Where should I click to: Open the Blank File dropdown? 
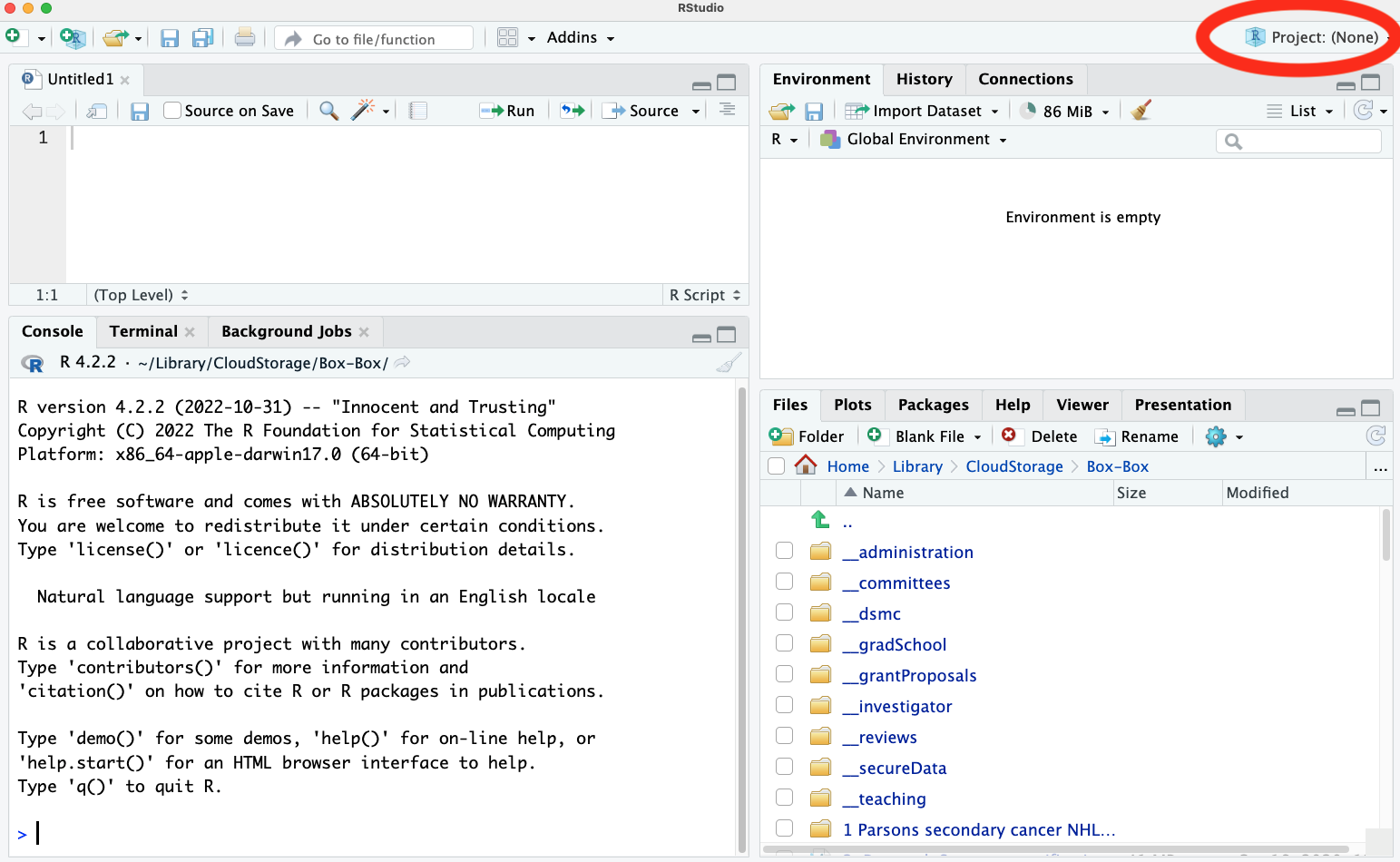click(x=925, y=436)
